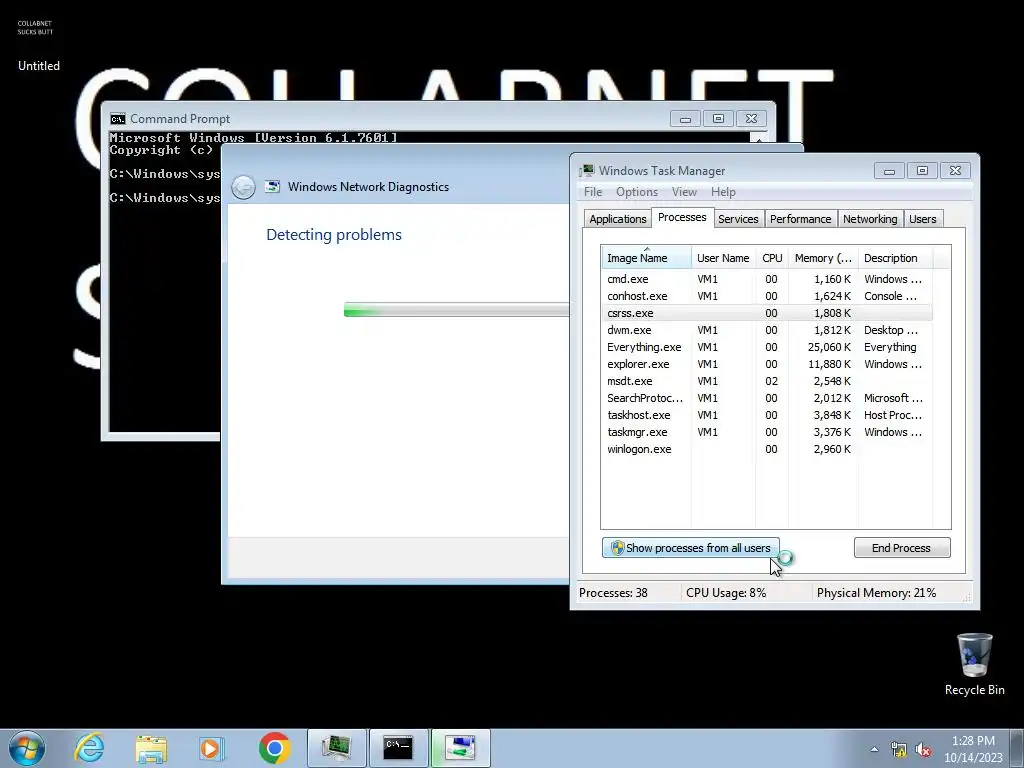Select the taskhost.exe process row

767,415
